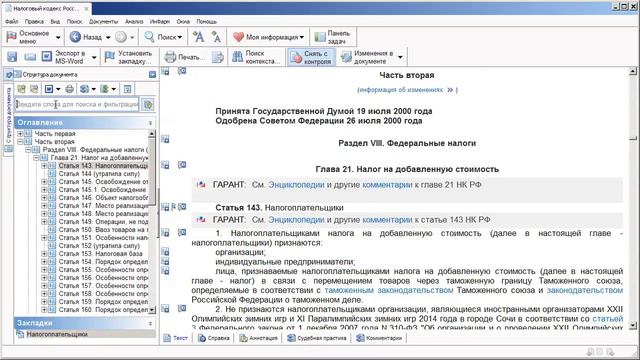Click Установить закладку flag button

click(x=129, y=57)
